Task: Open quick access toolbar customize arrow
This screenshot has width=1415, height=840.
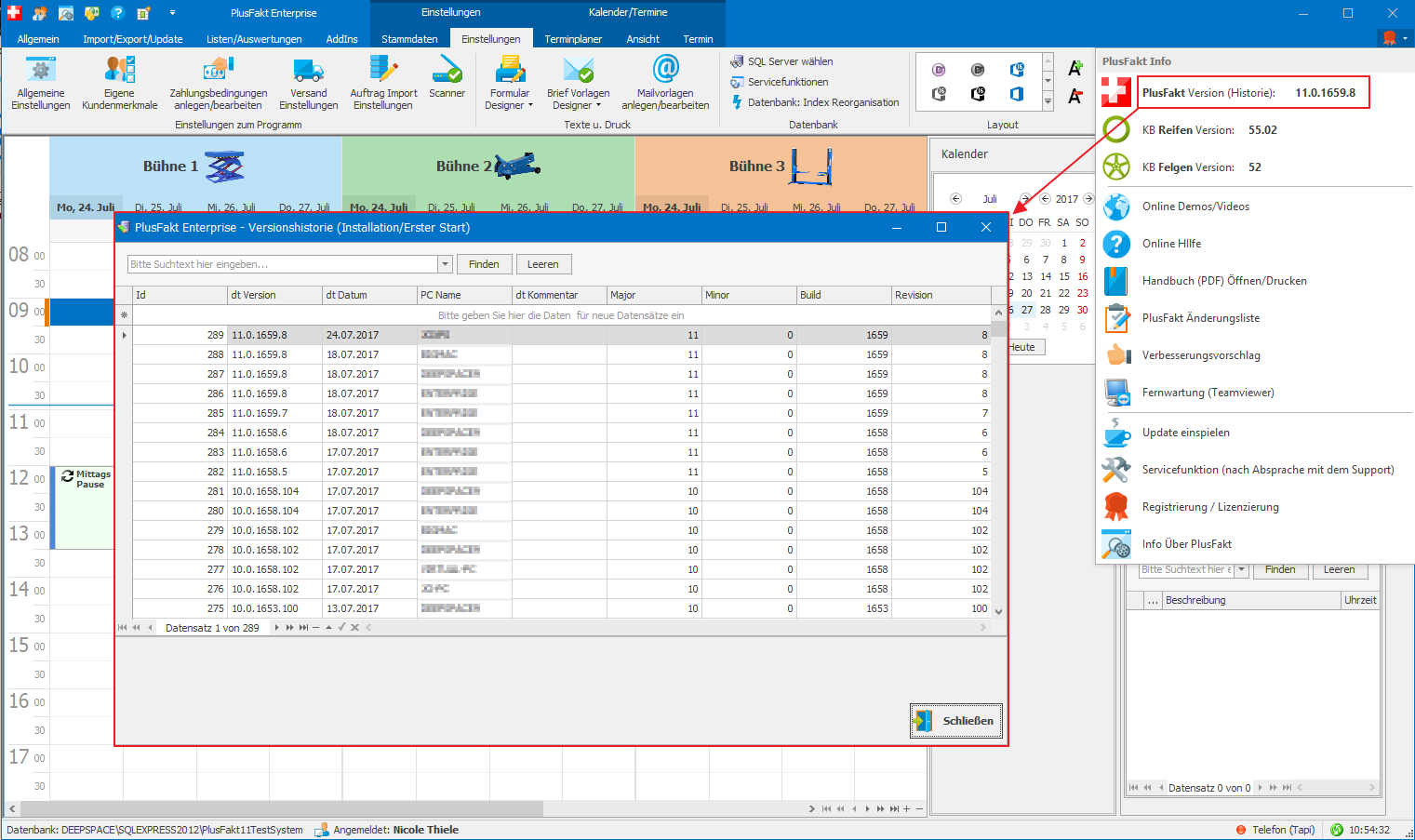Action: 172,13
